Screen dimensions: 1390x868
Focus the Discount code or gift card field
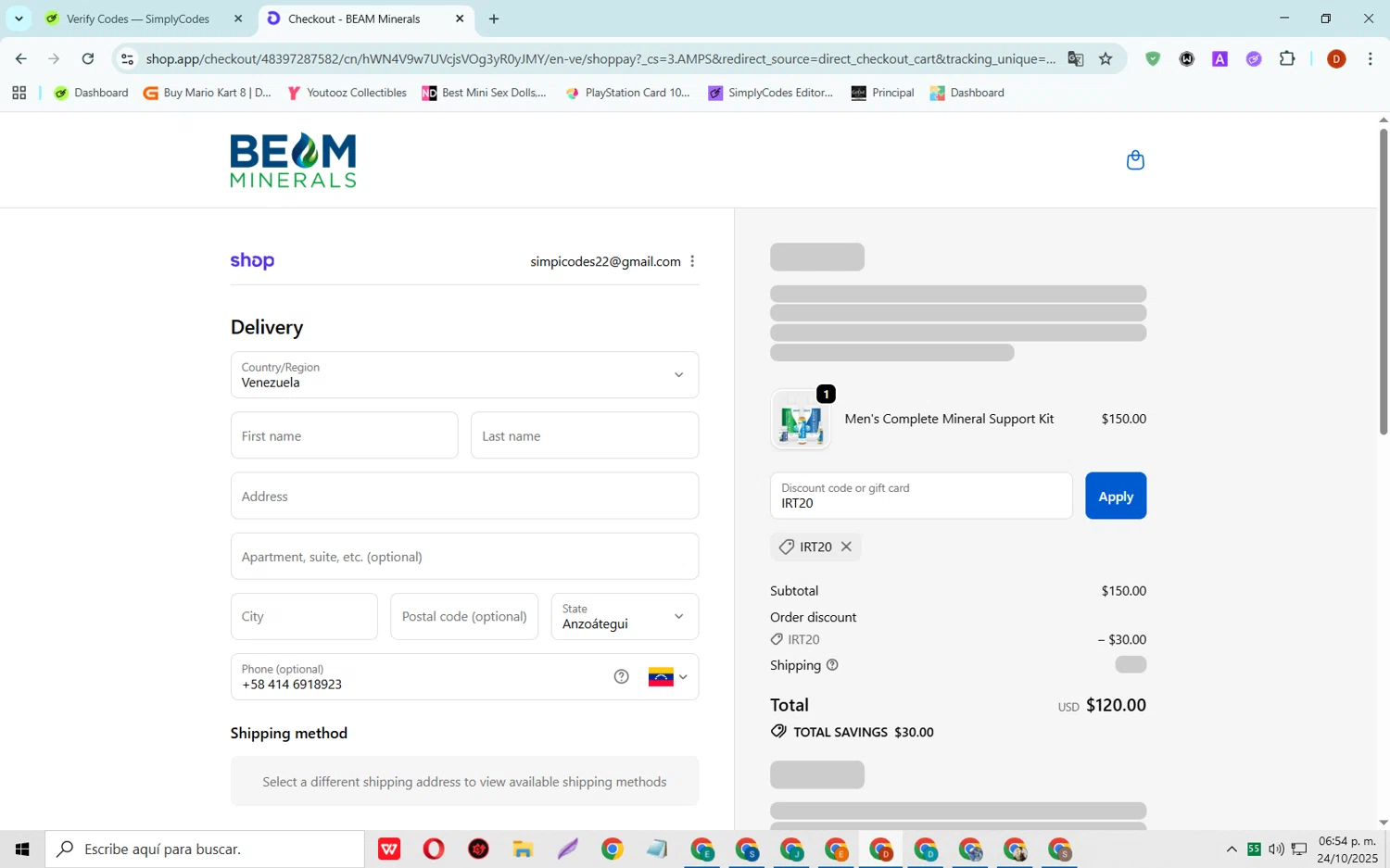[x=921, y=496]
